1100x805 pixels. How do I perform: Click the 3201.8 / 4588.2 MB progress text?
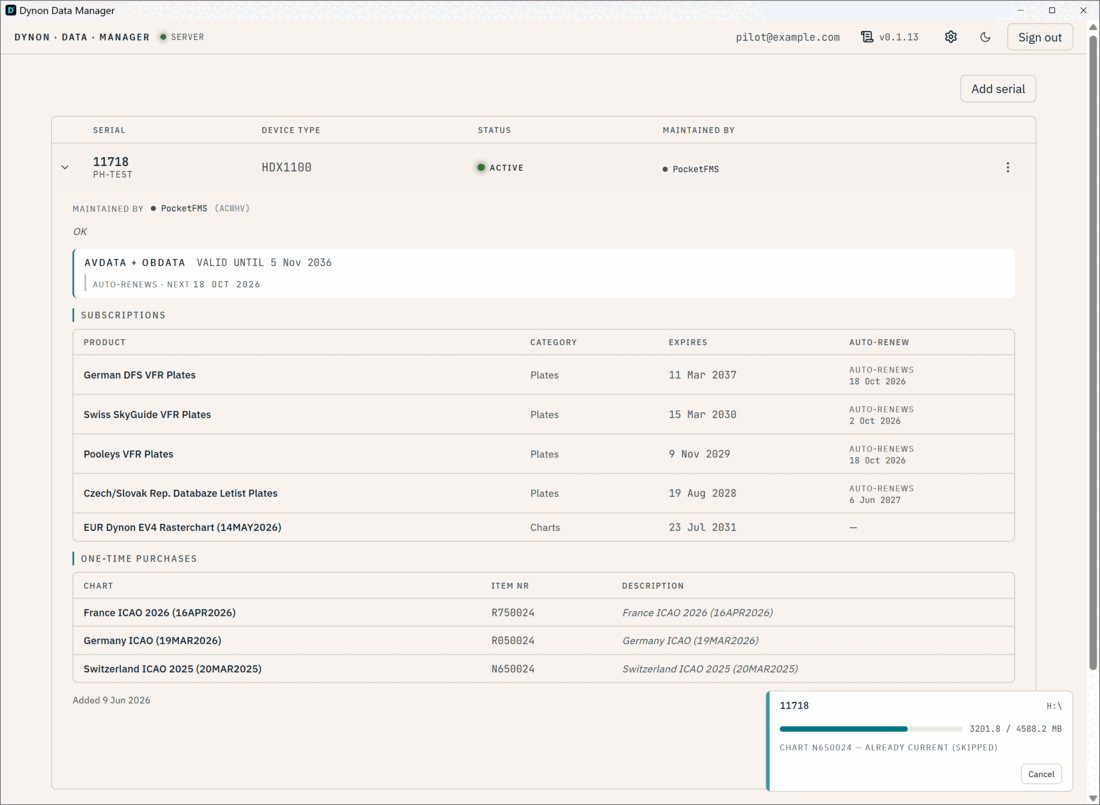pyautogui.click(x=1015, y=729)
